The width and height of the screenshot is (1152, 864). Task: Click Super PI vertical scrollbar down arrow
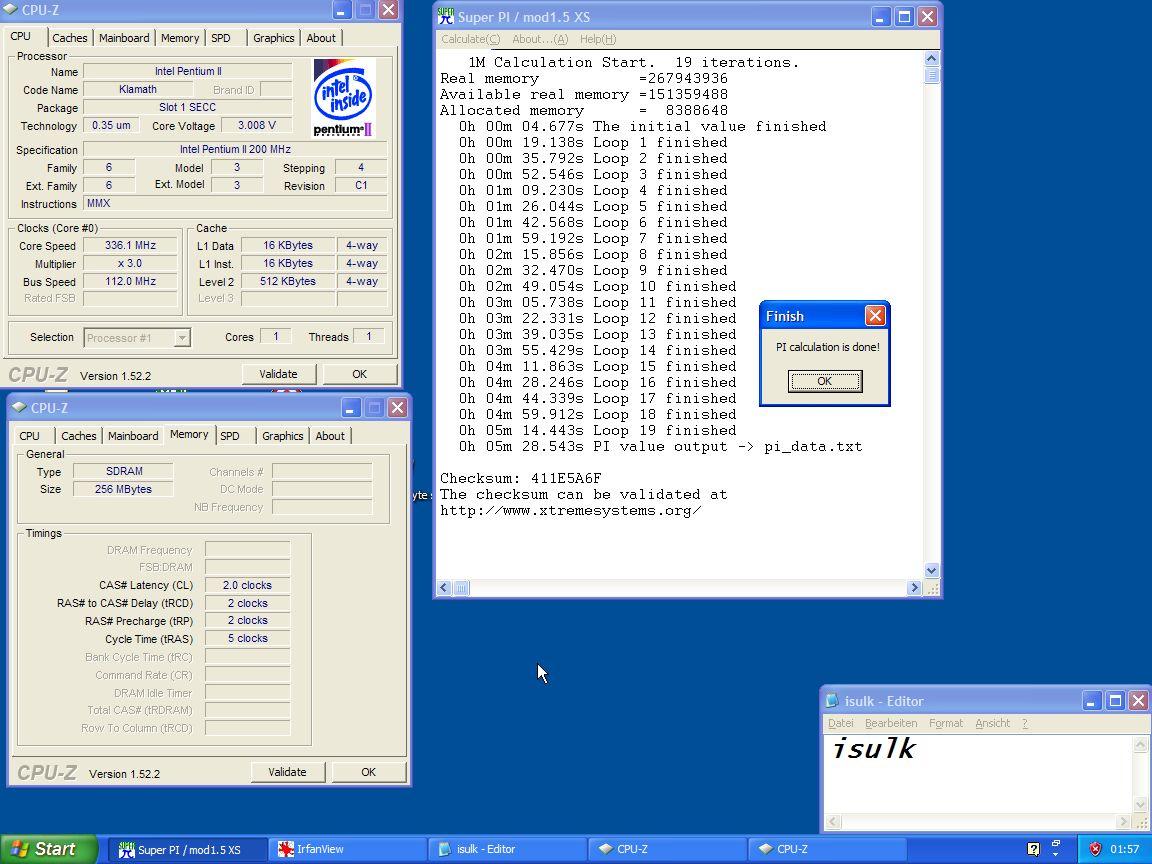932,570
